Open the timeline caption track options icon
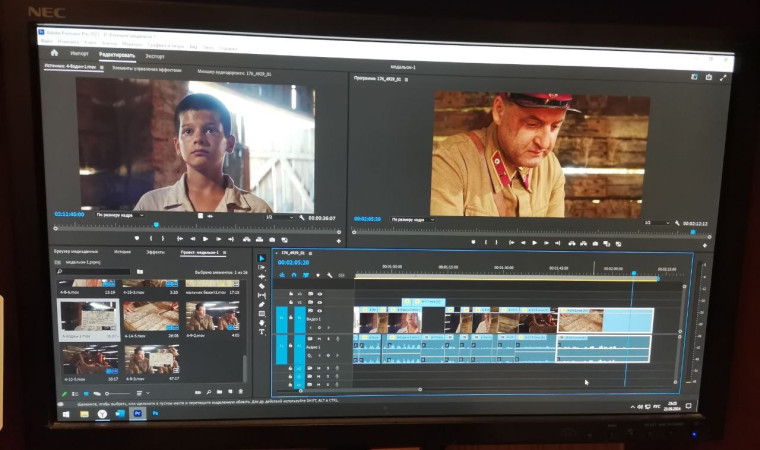 pos(341,275)
